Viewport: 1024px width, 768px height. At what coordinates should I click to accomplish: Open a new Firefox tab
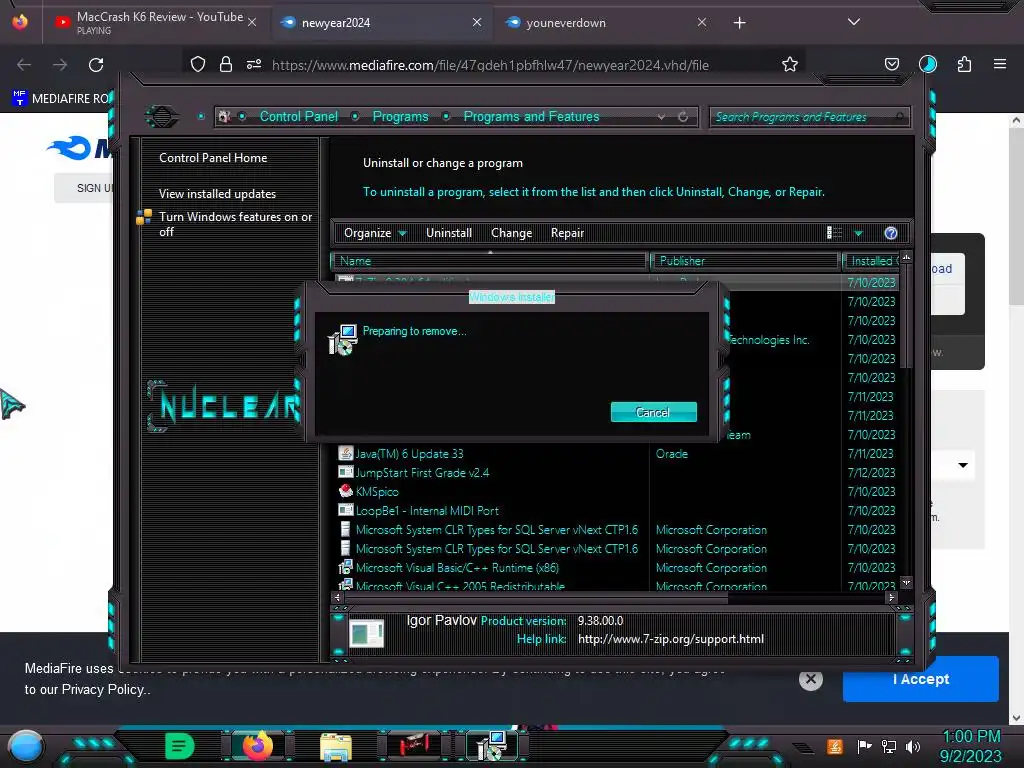[739, 23]
